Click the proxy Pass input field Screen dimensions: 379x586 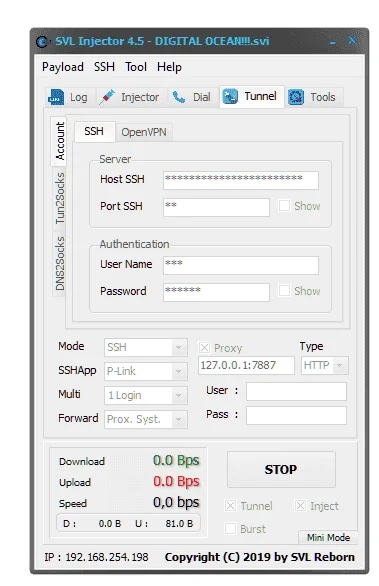click(x=296, y=416)
